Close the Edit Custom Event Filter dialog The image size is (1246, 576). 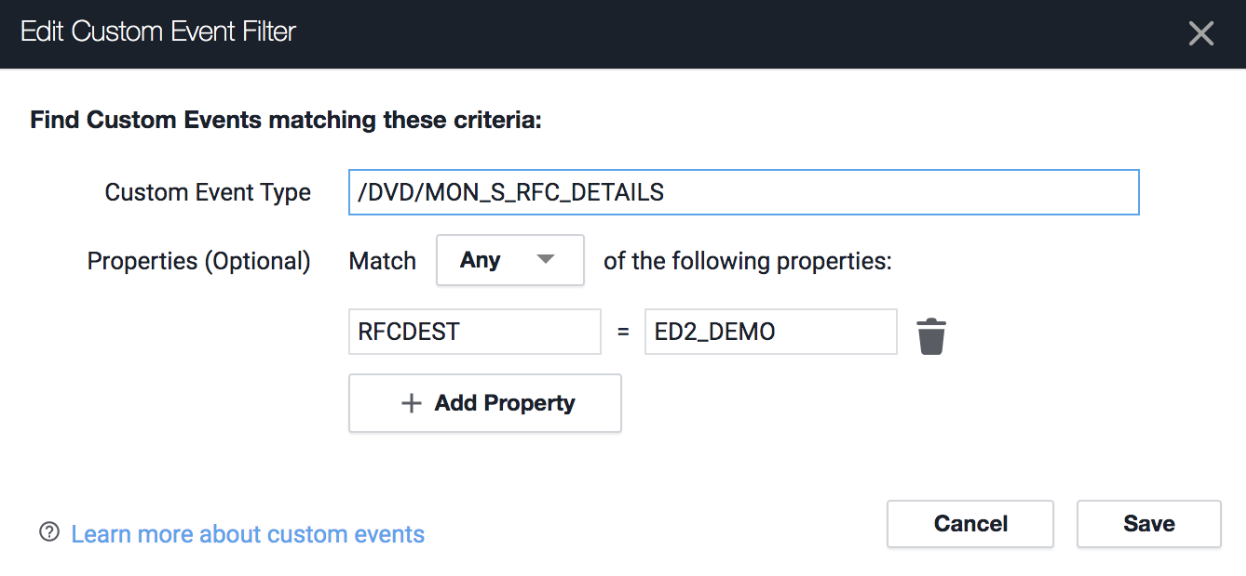coord(1200,34)
